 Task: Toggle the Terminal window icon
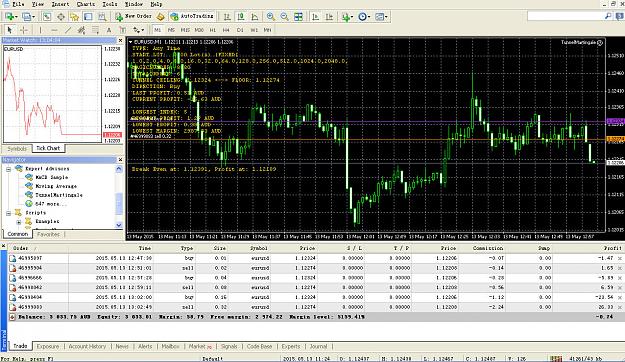click(x=88, y=16)
